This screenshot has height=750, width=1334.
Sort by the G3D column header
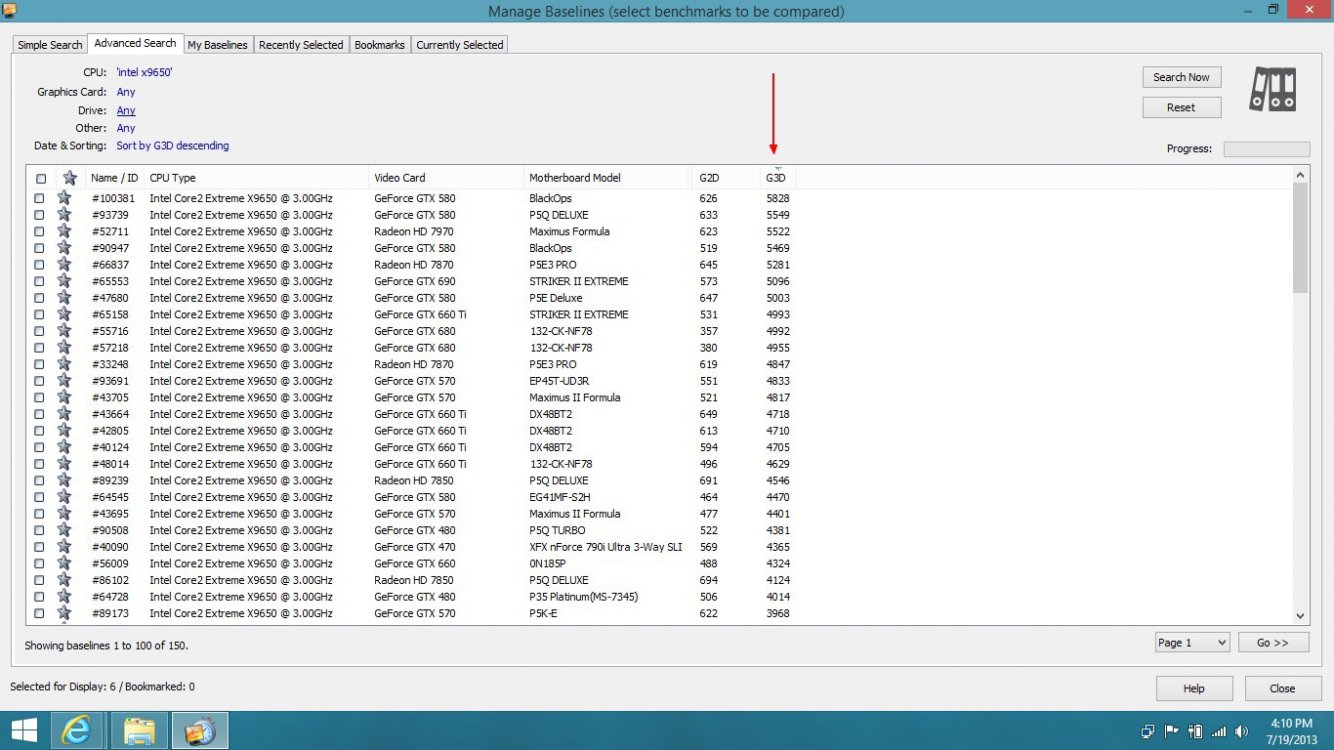[x=777, y=178]
